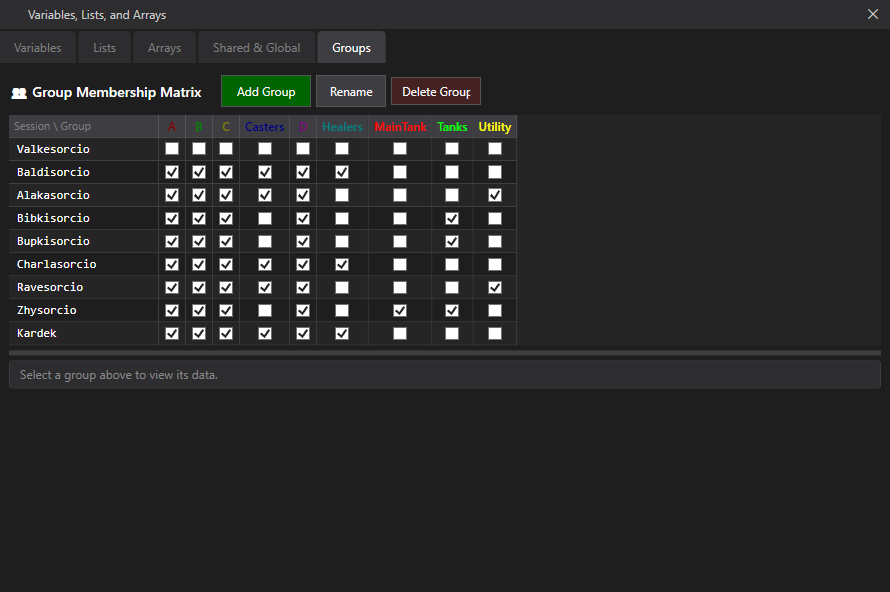Select the MainTank group column header
Screen dimensions: 890x592
point(400,127)
